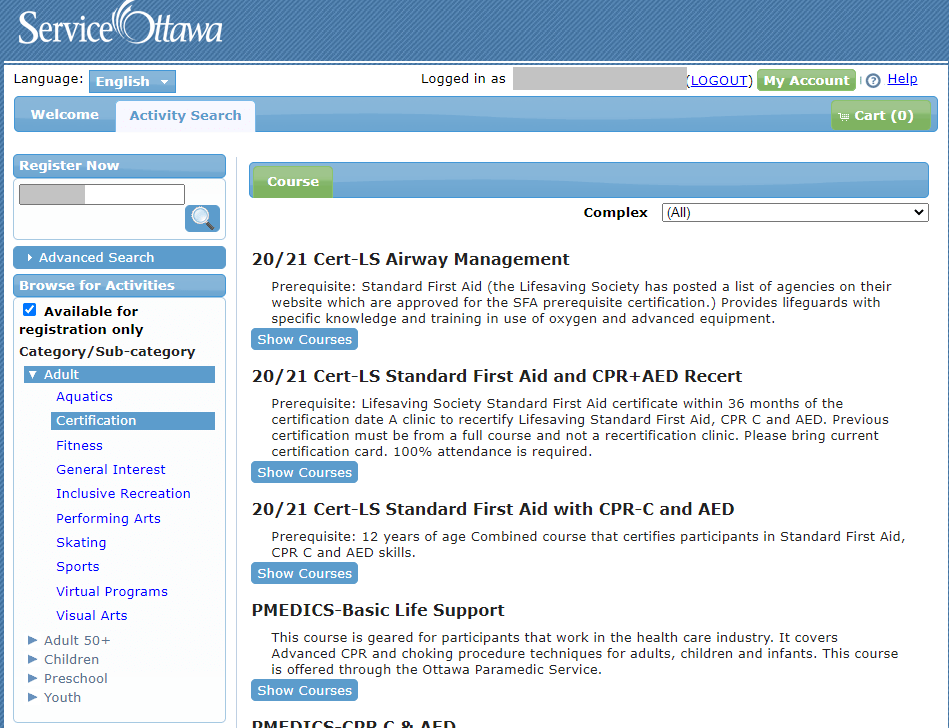
Task: Click the ServiceOttawa logo
Action: tap(120, 26)
